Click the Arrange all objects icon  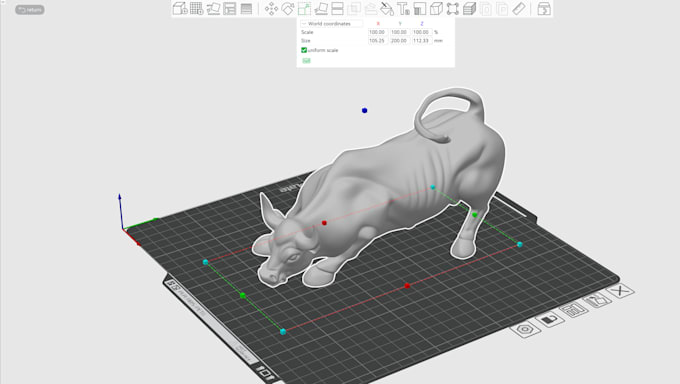pyautogui.click(x=229, y=8)
